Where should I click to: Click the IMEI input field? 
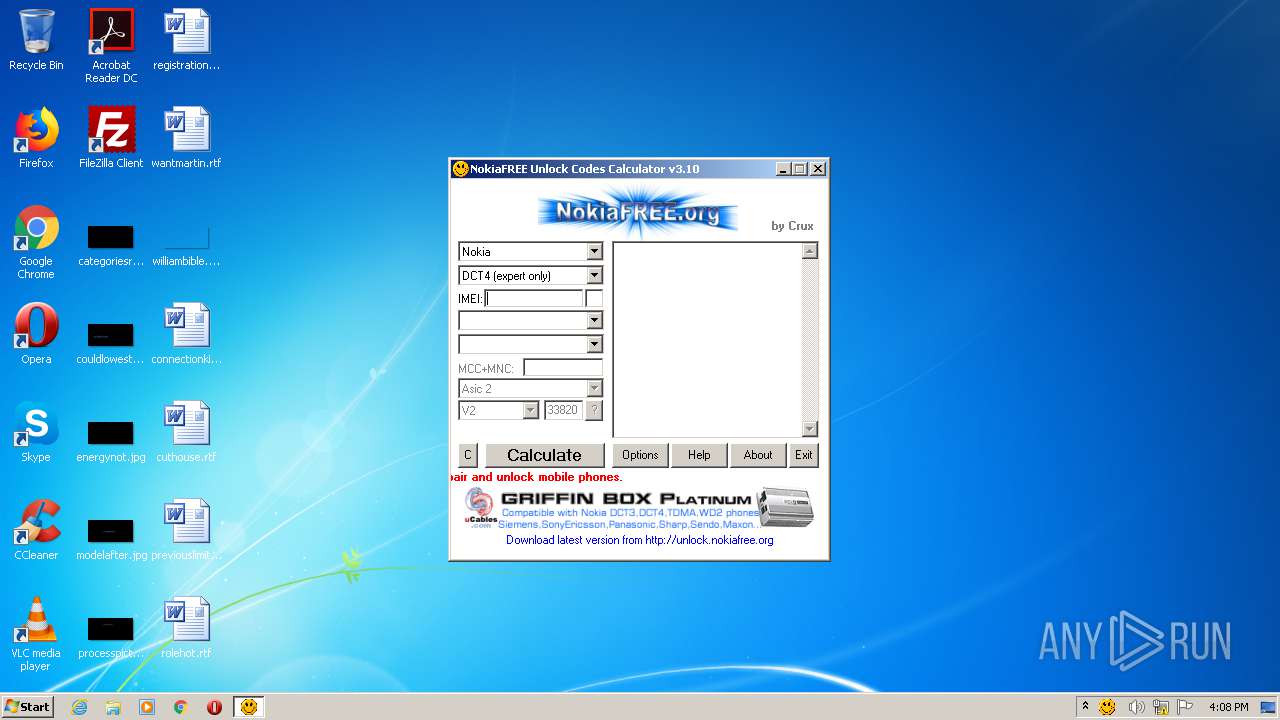click(533, 298)
